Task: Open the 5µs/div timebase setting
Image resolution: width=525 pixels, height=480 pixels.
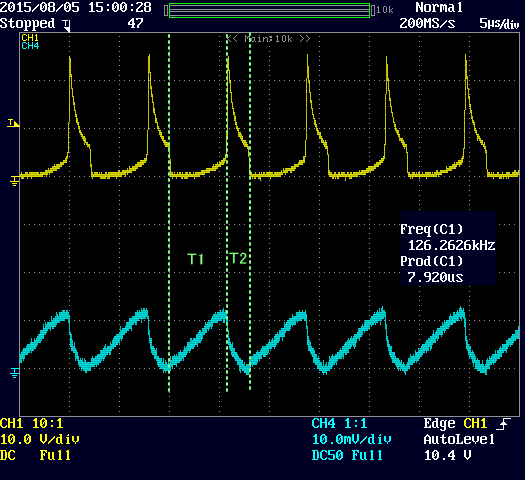Action: pos(499,23)
